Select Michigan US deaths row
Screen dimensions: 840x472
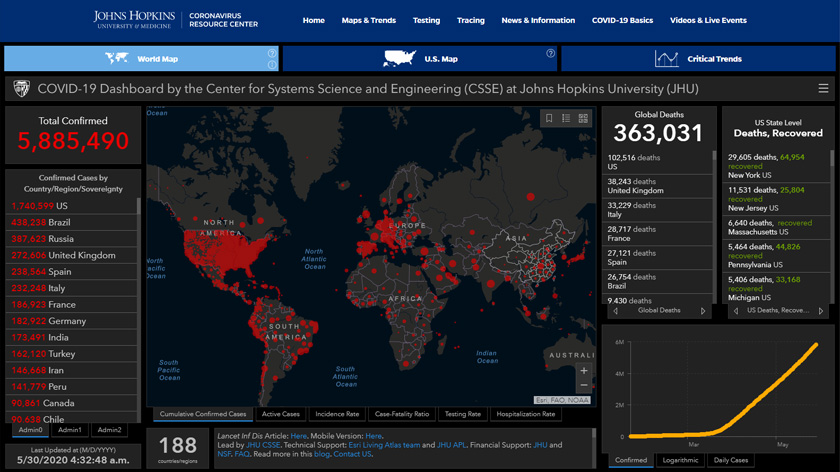[777, 288]
